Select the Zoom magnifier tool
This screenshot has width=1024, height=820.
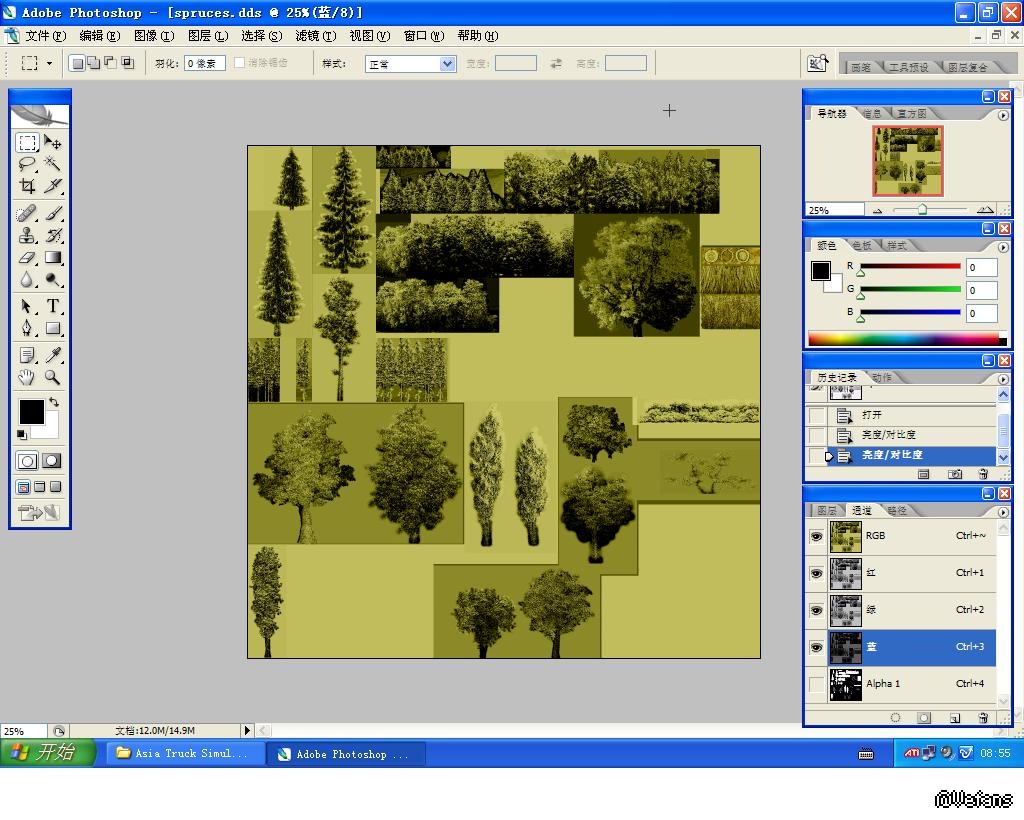53,377
